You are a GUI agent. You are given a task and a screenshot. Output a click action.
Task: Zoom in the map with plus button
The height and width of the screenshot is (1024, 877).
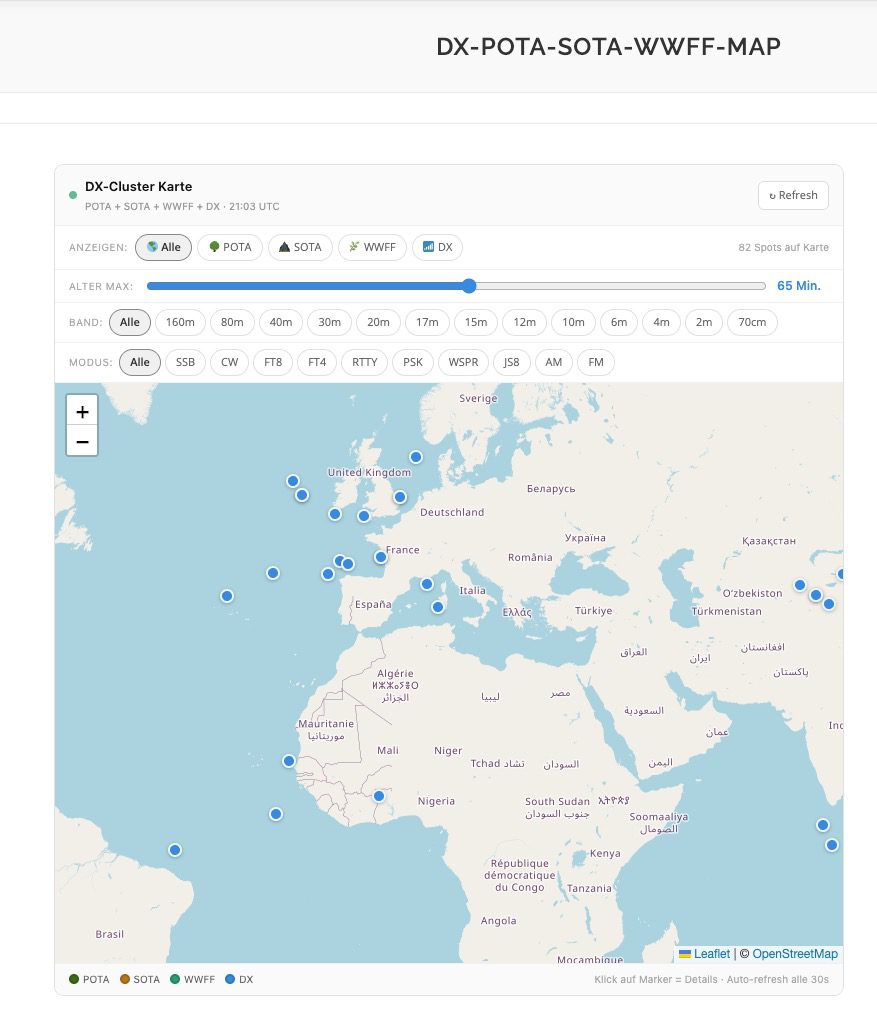82,411
